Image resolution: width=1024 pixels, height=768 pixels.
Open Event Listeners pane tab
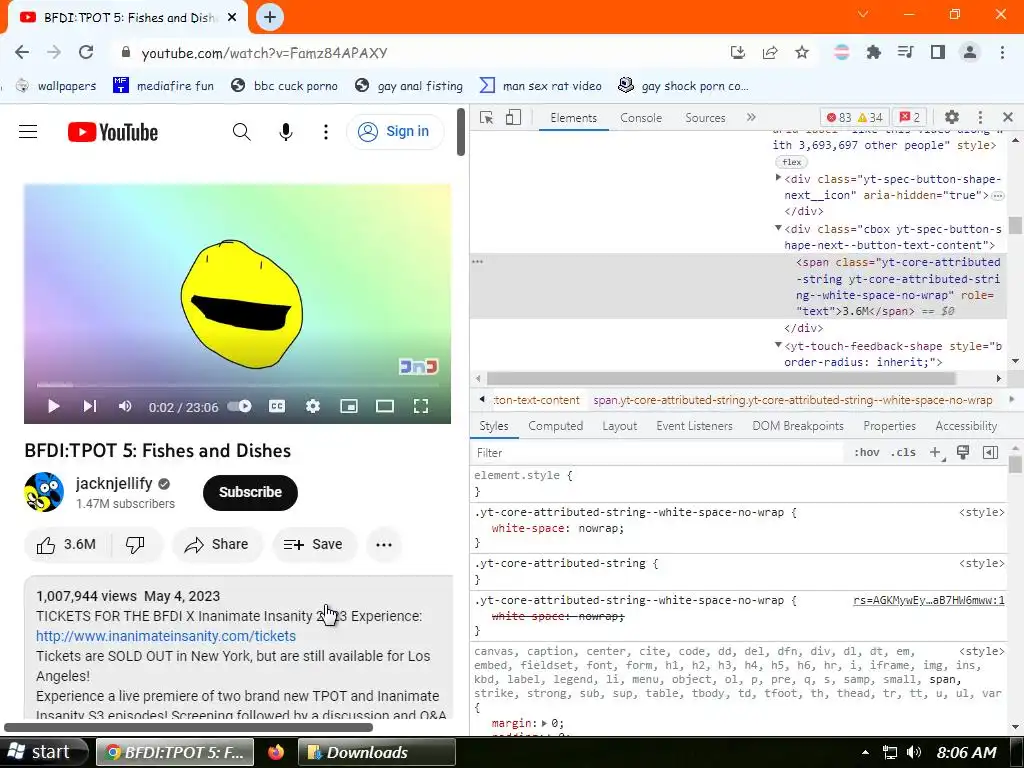click(x=694, y=426)
